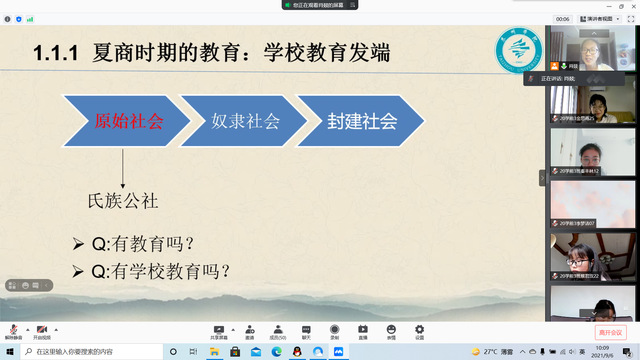
Task: Open the members (成员) list icon
Action: (278, 332)
